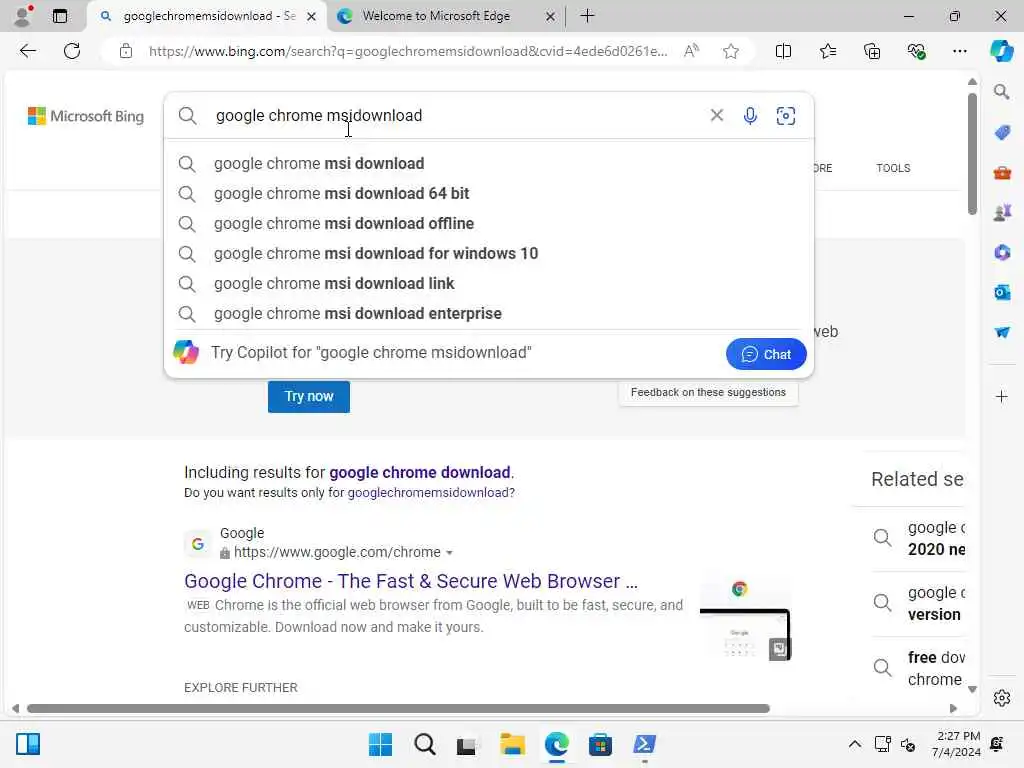Open Google Chrome Fast & Secure result

click(411, 581)
